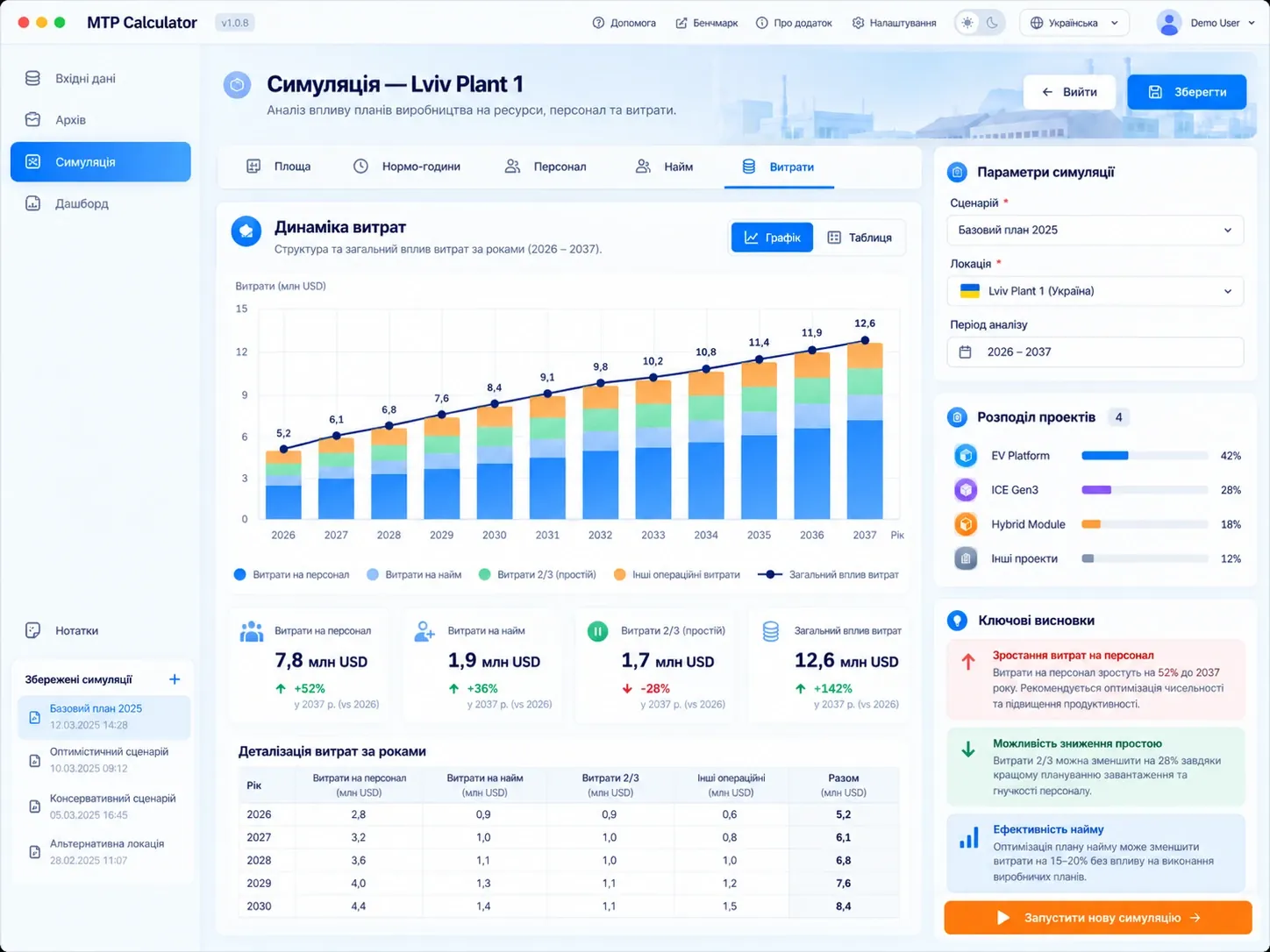
Task: Open the Допомога help link
Action: [x=624, y=23]
